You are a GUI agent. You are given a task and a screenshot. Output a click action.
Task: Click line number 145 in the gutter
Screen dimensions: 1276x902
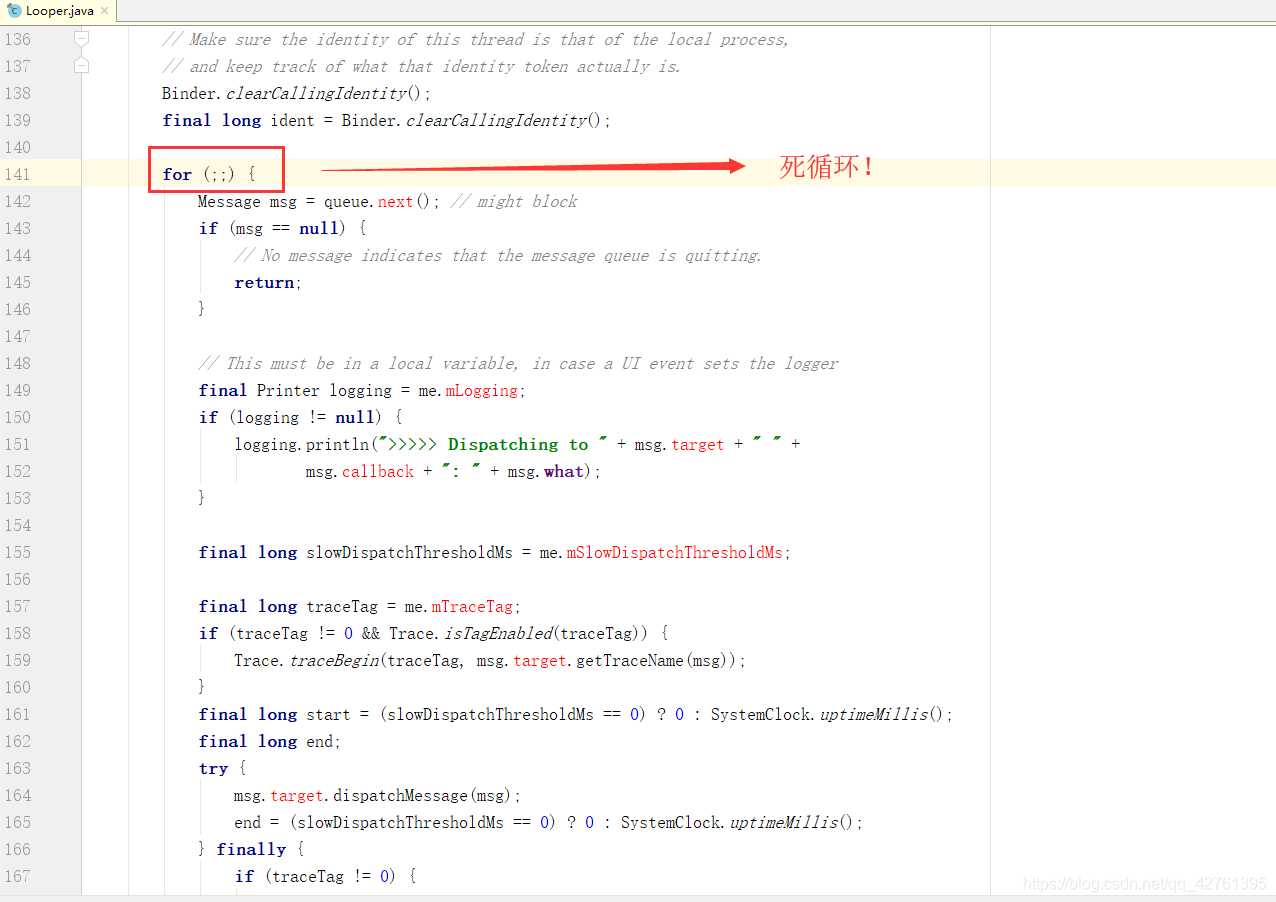coord(18,282)
